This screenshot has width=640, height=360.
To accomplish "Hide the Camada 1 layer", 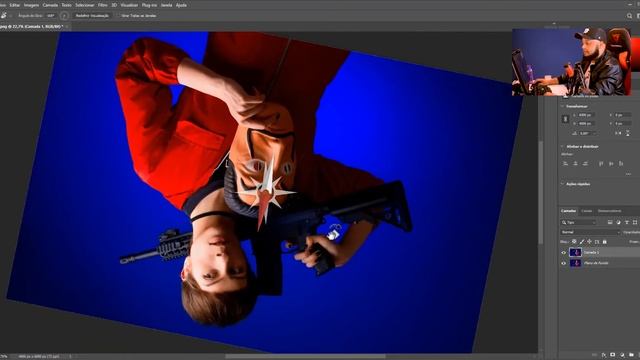I will pyautogui.click(x=564, y=253).
